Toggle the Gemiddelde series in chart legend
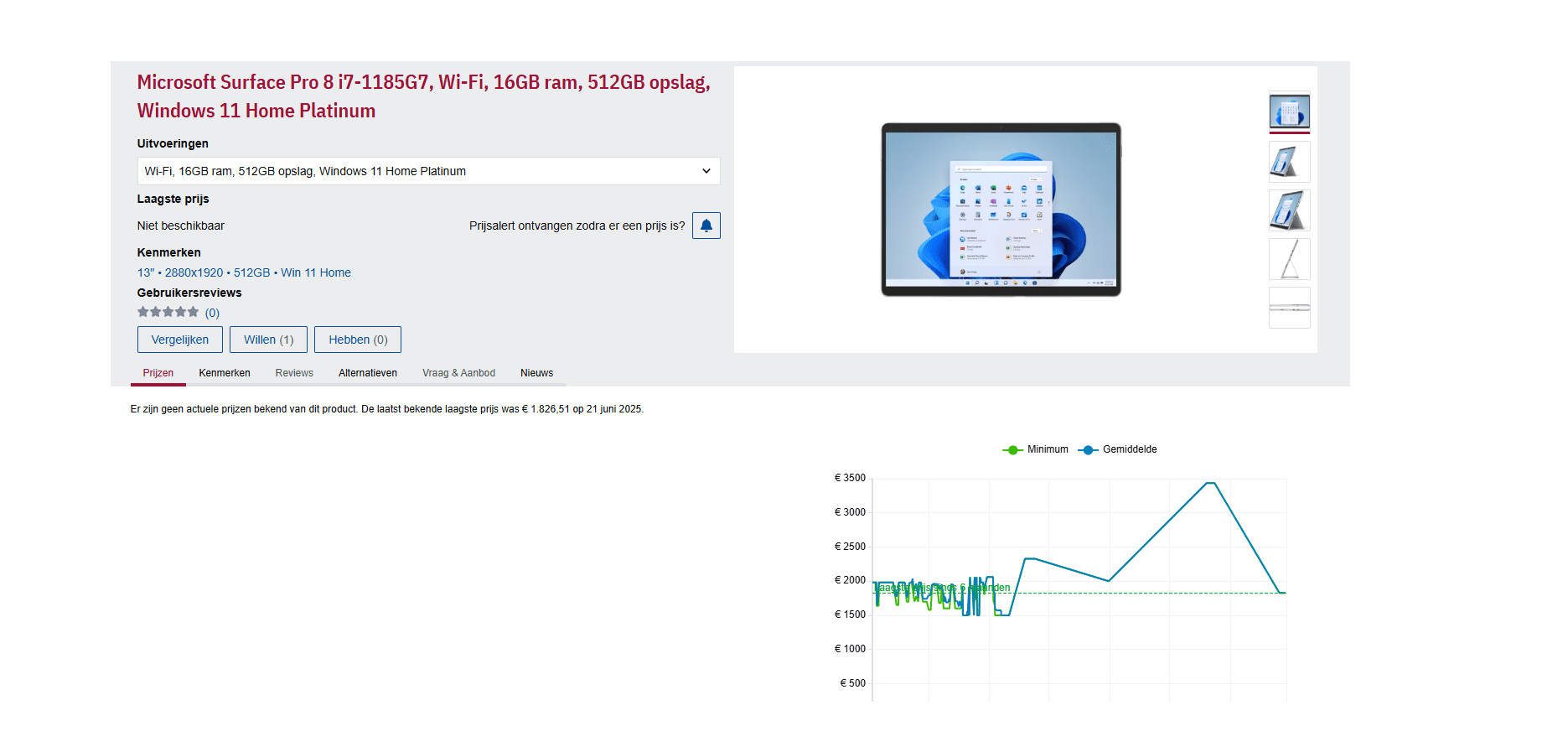1568x752 pixels. click(1117, 449)
